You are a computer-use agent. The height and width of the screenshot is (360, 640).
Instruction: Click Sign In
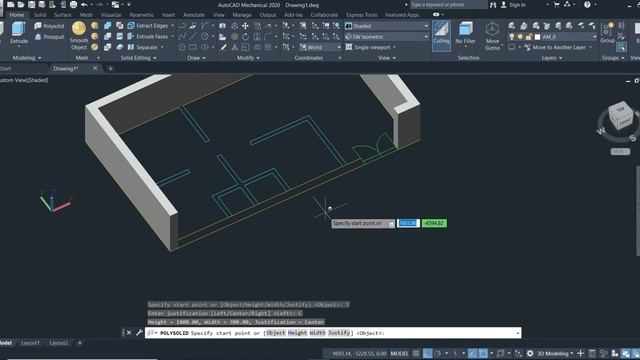[517, 4]
